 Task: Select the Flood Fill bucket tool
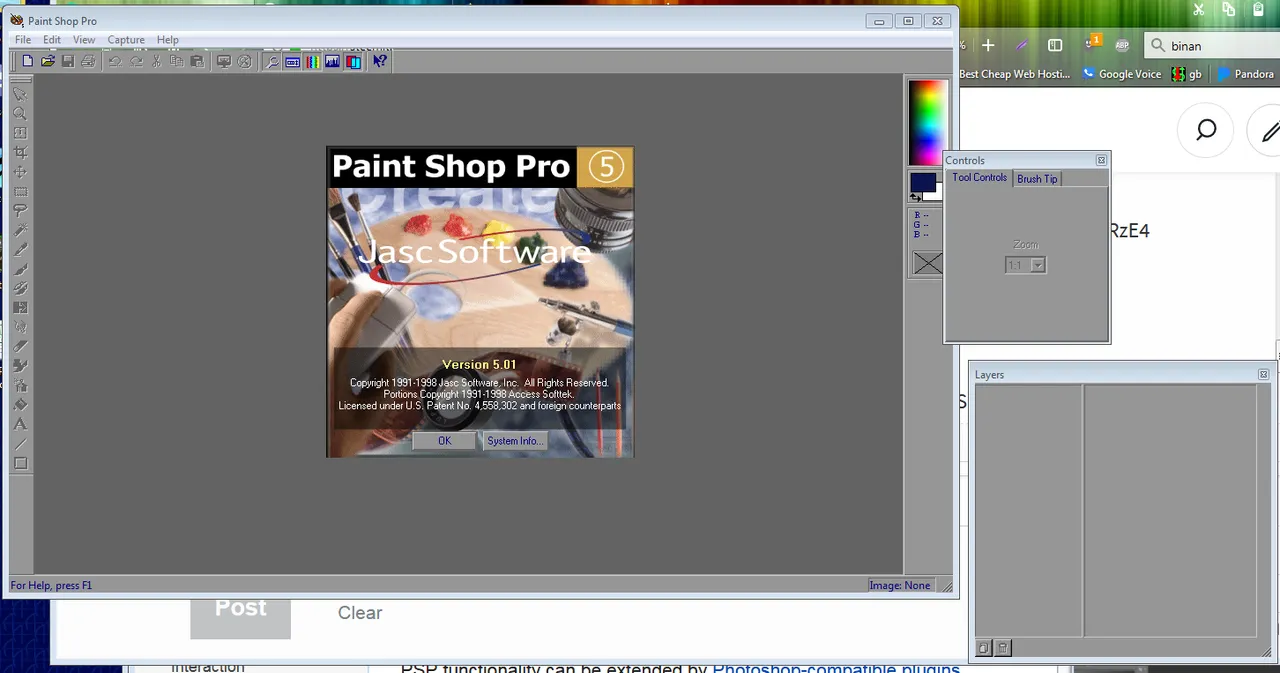20,405
